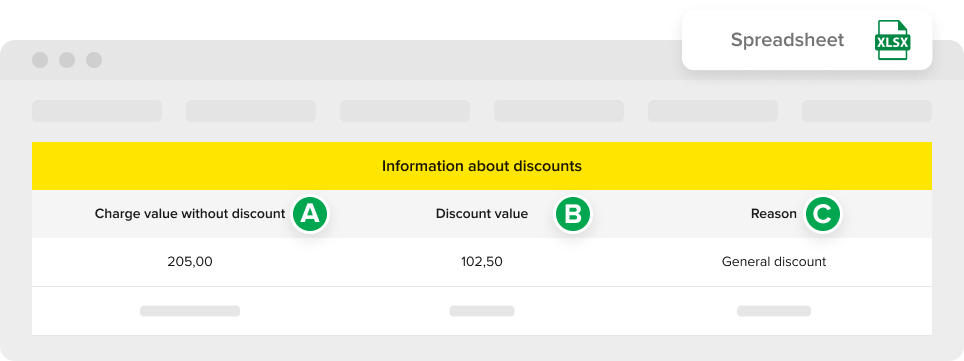Click the General discount cell
The width and height of the screenshot is (964, 361).
[x=774, y=262]
